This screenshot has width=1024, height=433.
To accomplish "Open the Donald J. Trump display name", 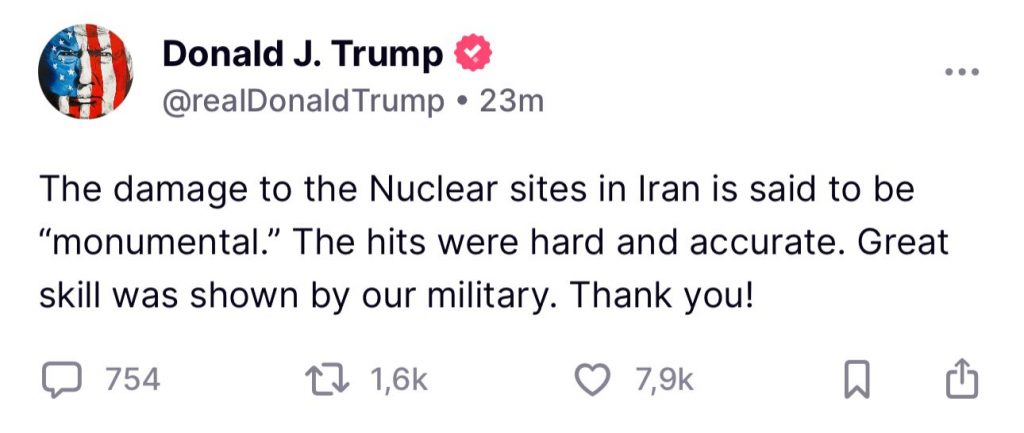I will (x=303, y=54).
